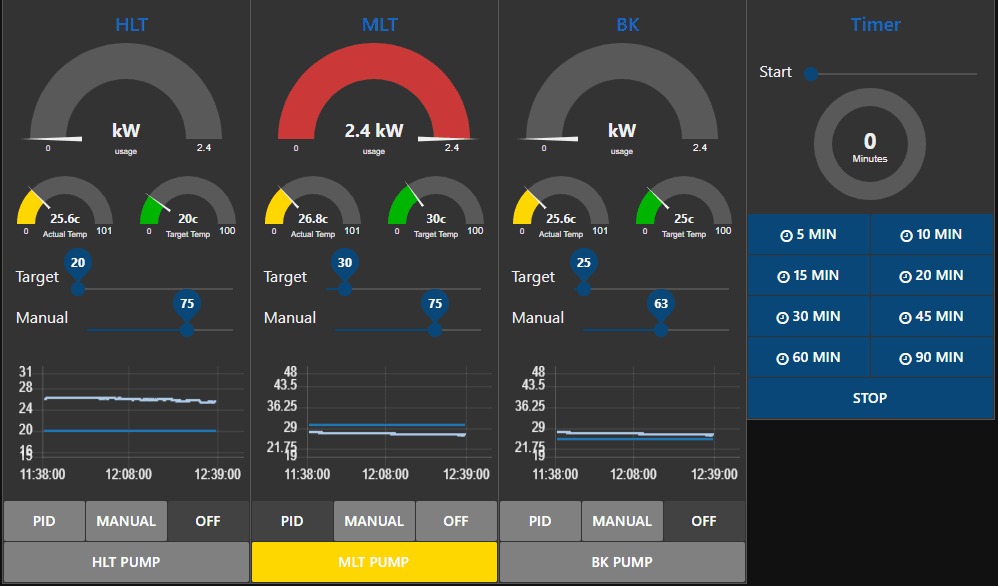This screenshot has height=586, width=998.
Task: Toggle the HLT PUMP on
Action: pyautogui.click(x=126, y=562)
